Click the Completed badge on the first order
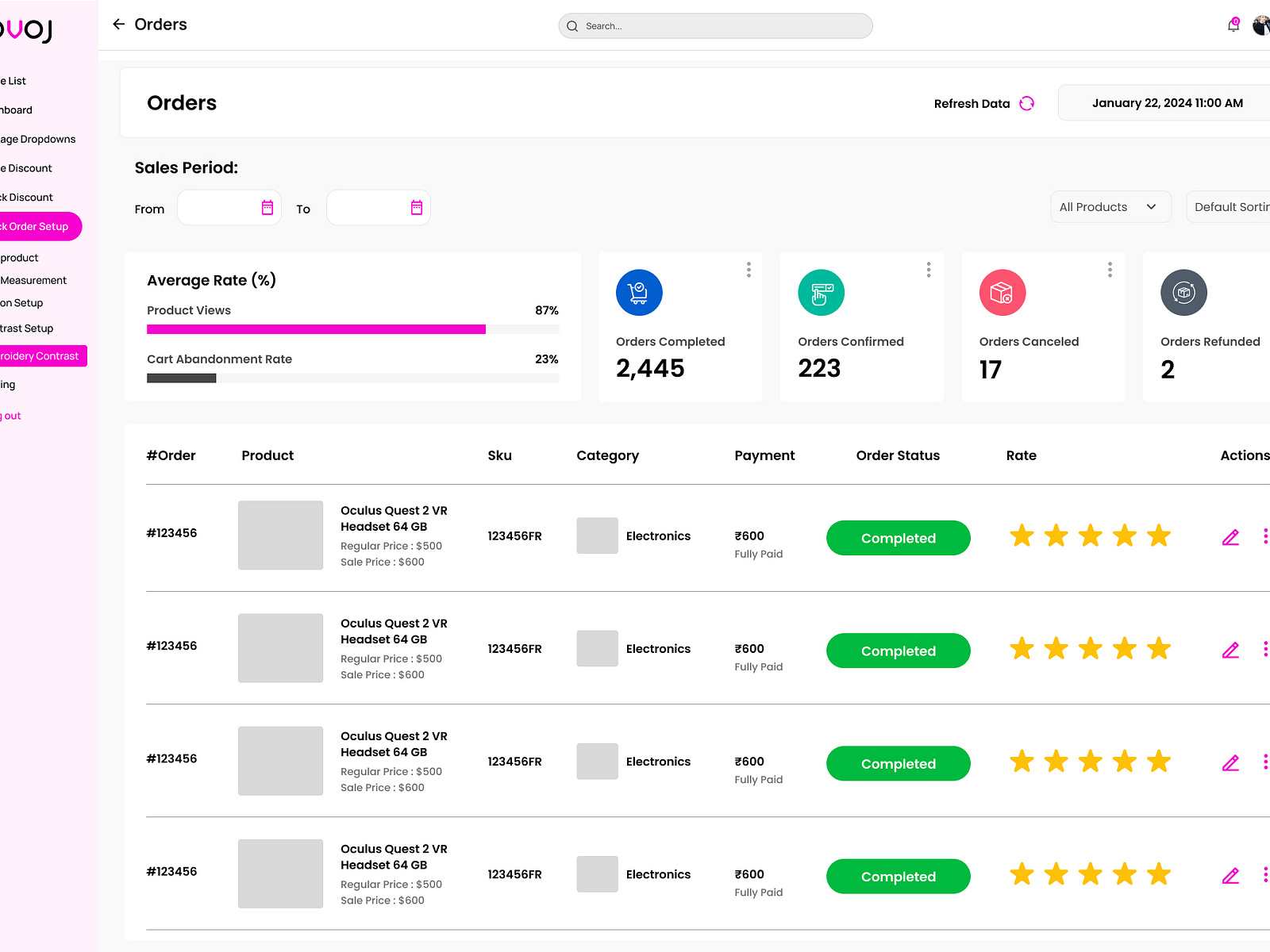The height and width of the screenshot is (952, 1270). 898,537
